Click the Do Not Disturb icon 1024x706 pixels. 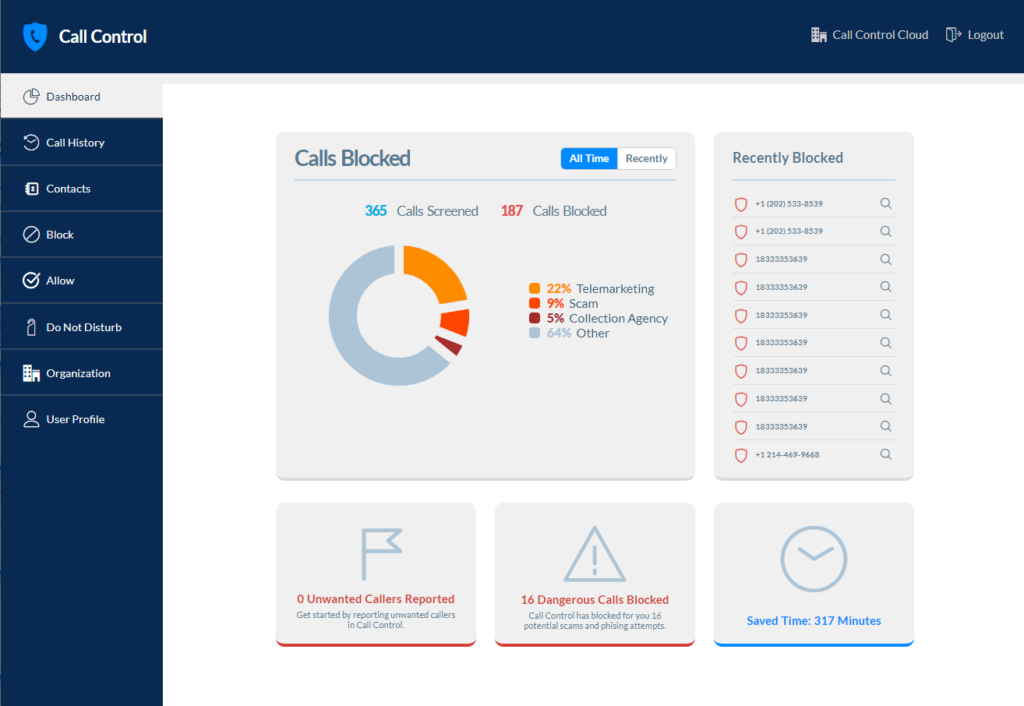point(30,326)
